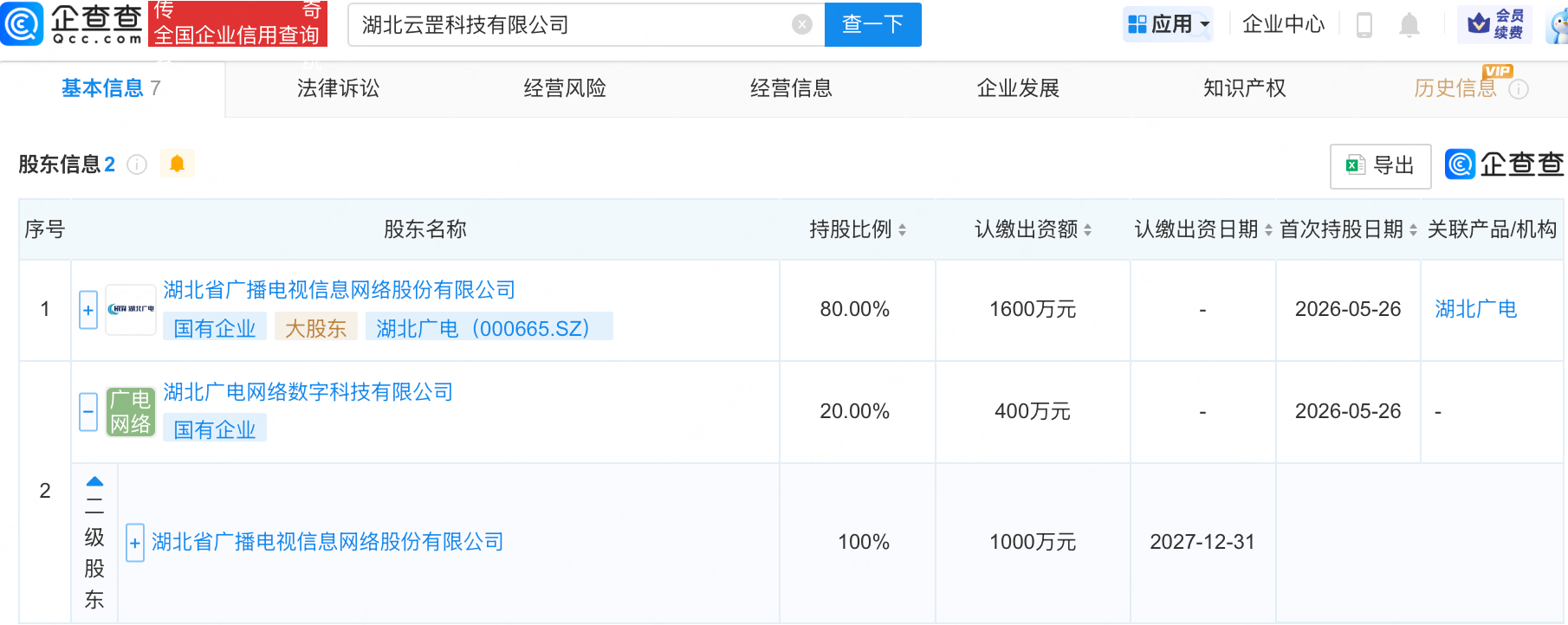The width and height of the screenshot is (1568, 625).
Task: Open the notifications bell in header
Action: coord(1409,25)
